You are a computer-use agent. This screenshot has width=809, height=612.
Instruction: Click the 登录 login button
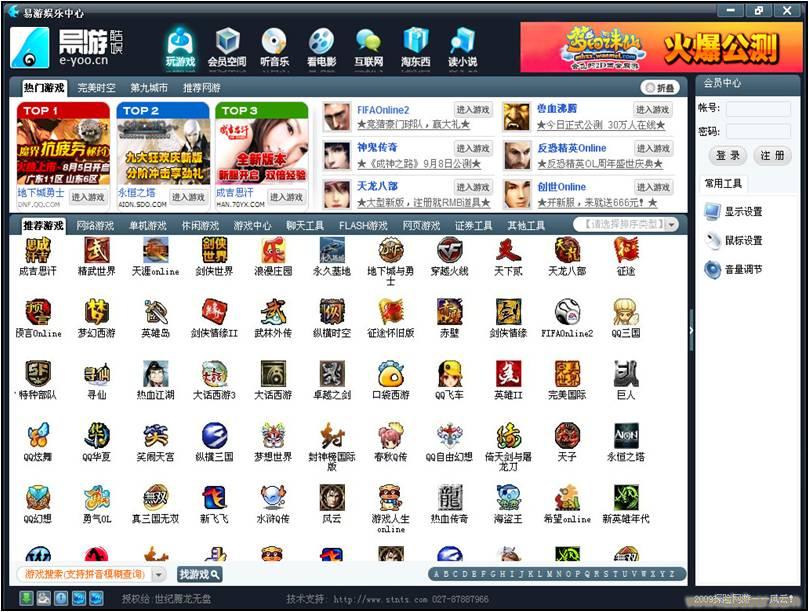(x=728, y=155)
